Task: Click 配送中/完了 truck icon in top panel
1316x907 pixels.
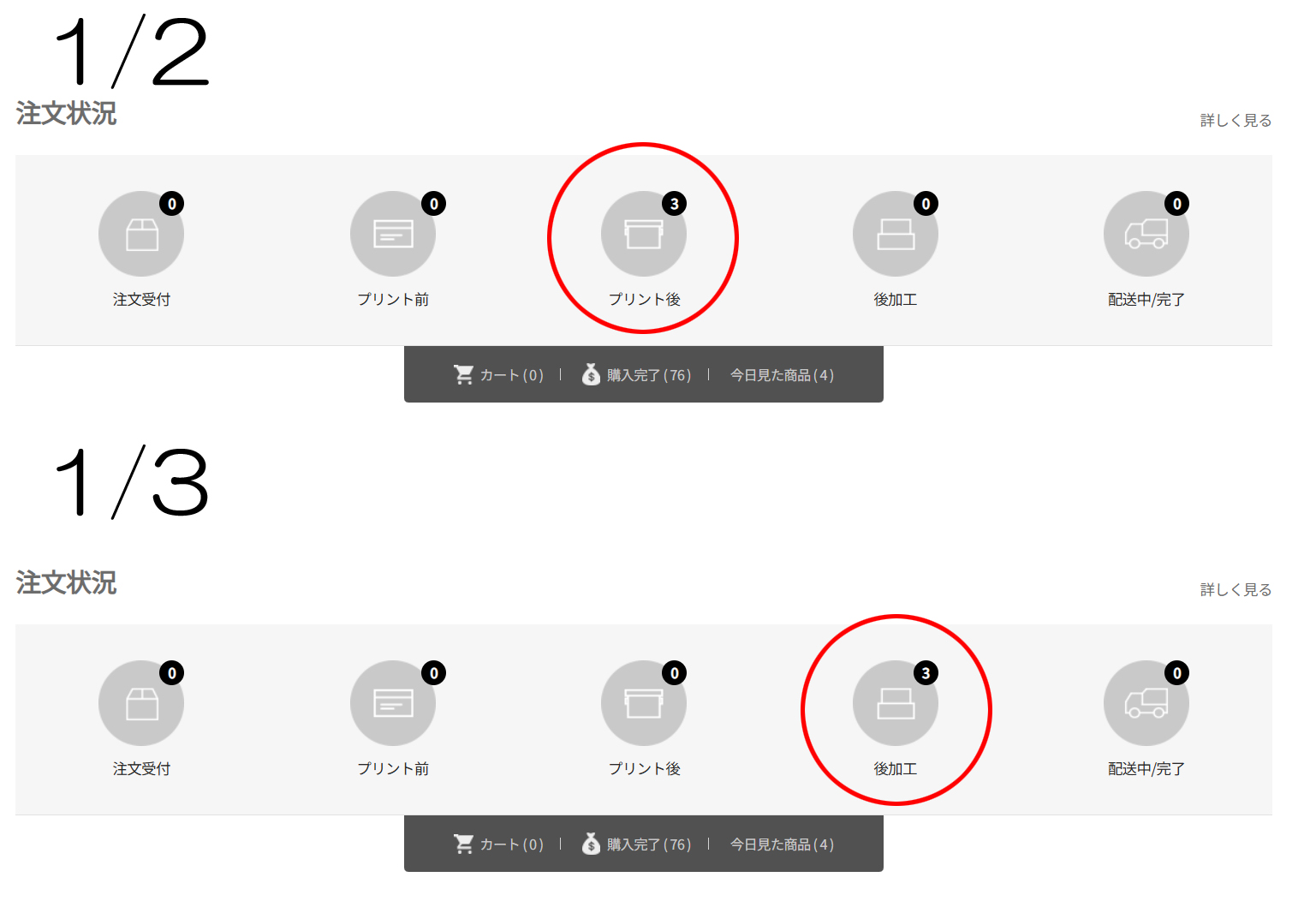Action: pyautogui.click(x=1146, y=234)
